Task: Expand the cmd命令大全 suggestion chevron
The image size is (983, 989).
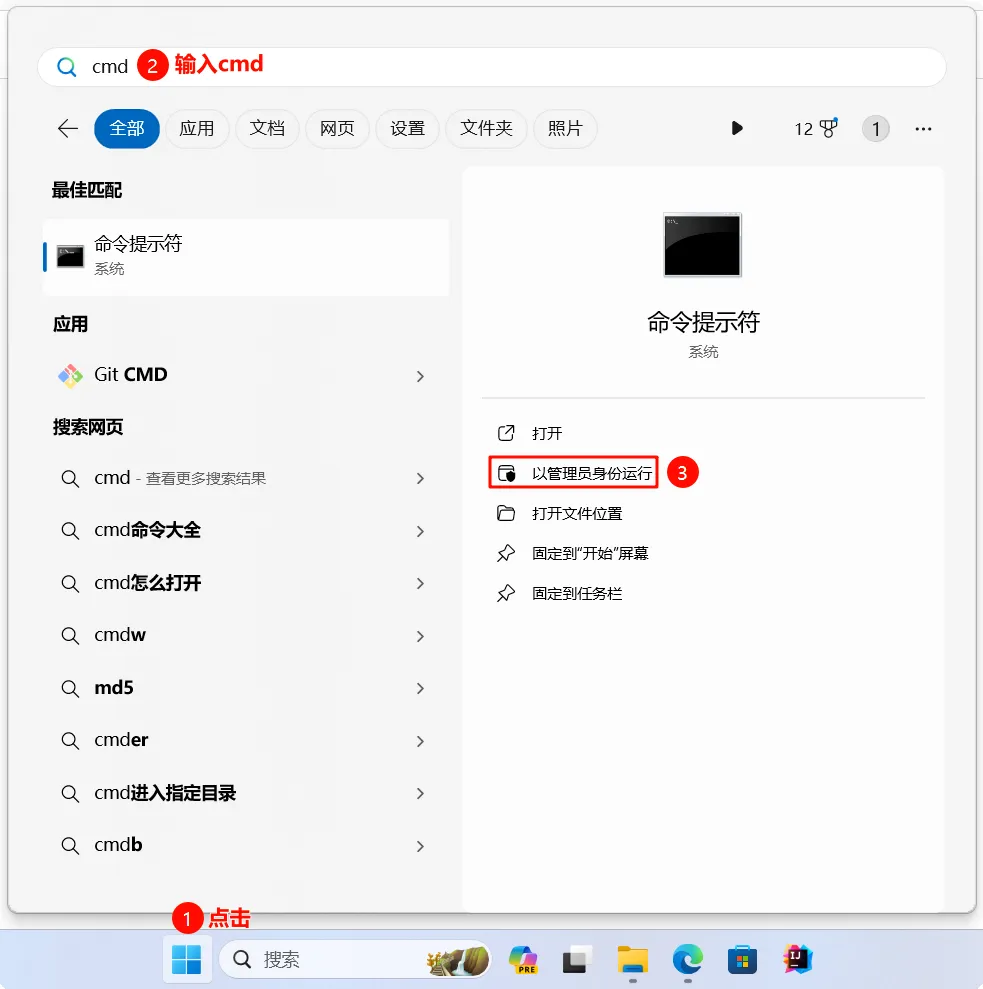Action: tap(420, 532)
